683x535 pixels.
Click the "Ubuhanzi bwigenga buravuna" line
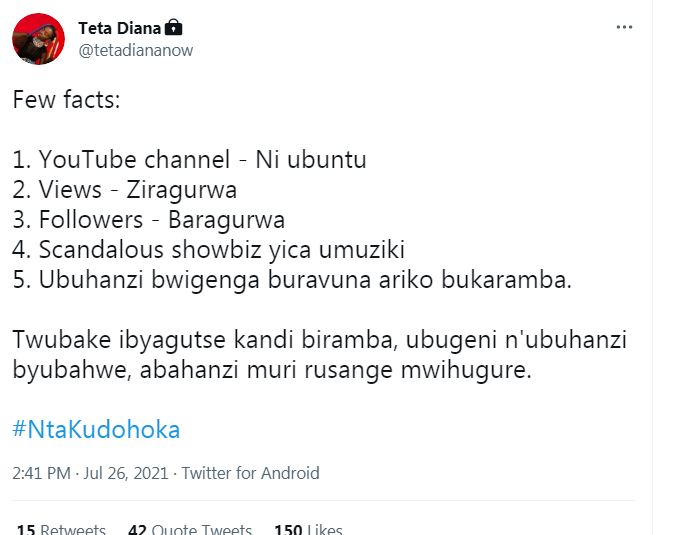pos(291,279)
